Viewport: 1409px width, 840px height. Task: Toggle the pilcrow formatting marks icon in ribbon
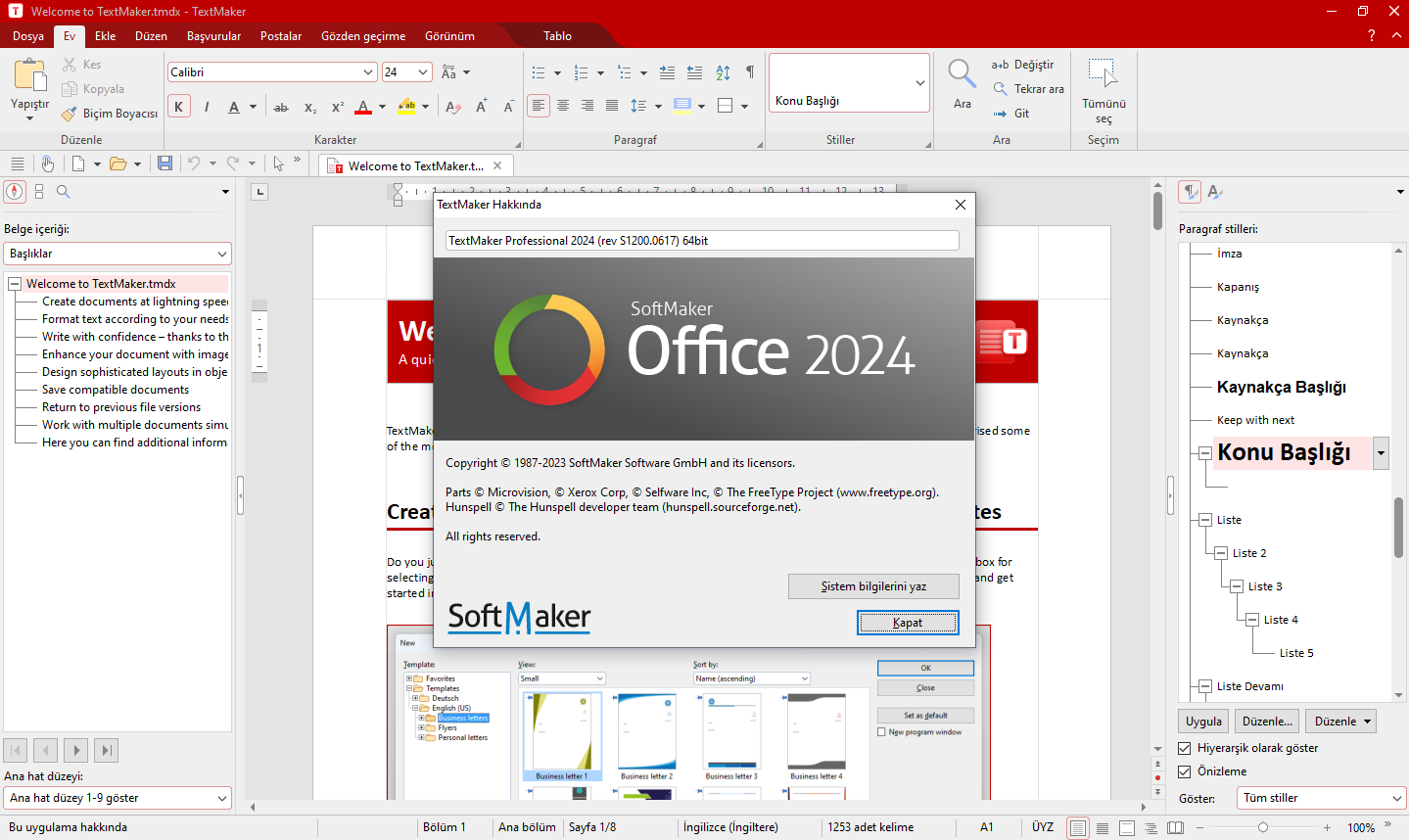tap(750, 72)
